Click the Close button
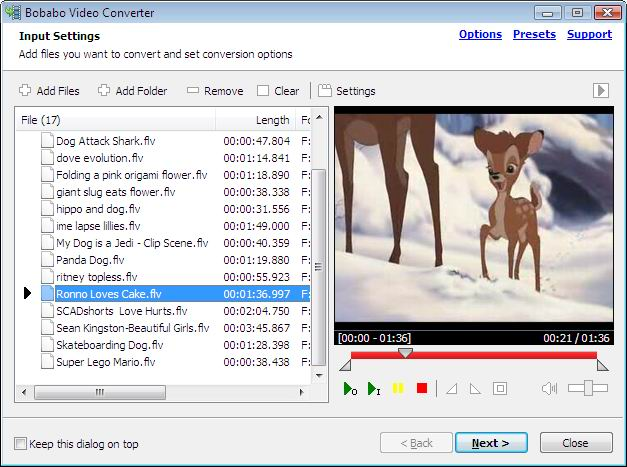The height and width of the screenshot is (467, 627). [576, 443]
